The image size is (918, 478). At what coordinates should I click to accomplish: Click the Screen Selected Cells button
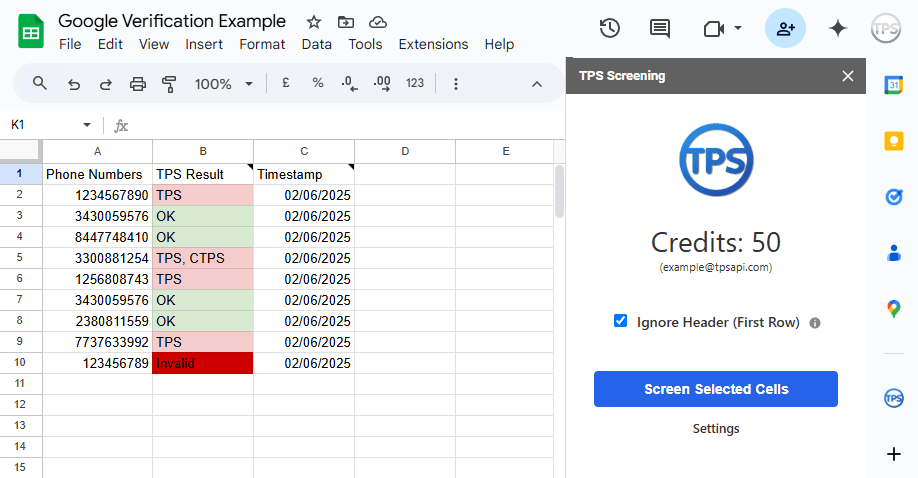(715, 389)
